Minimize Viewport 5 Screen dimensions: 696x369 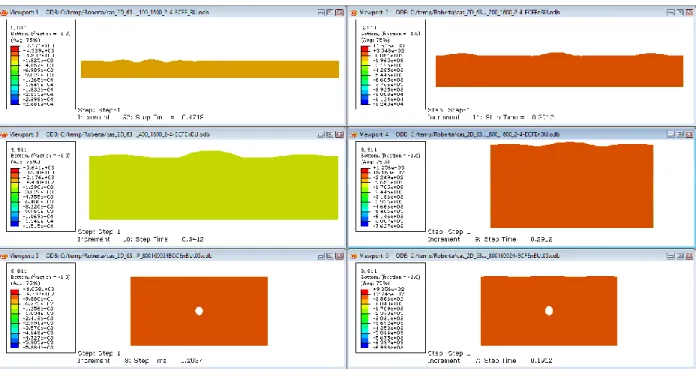[321, 256]
